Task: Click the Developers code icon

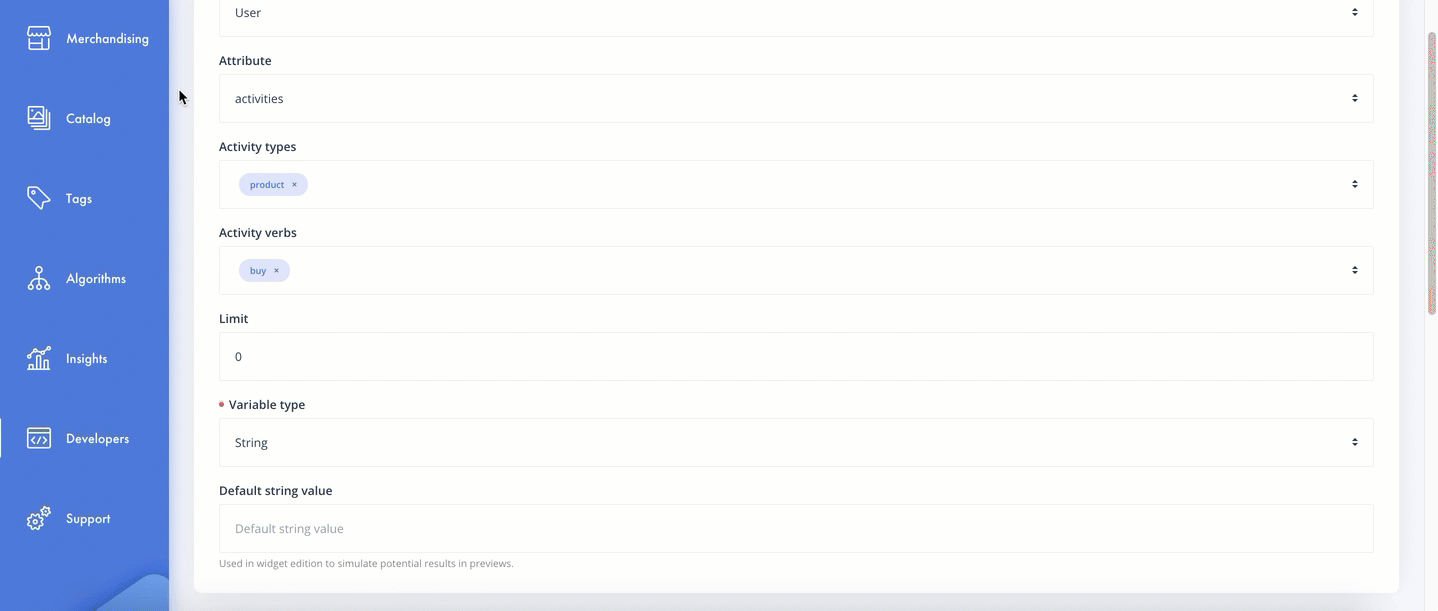Action: pos(39,438)
